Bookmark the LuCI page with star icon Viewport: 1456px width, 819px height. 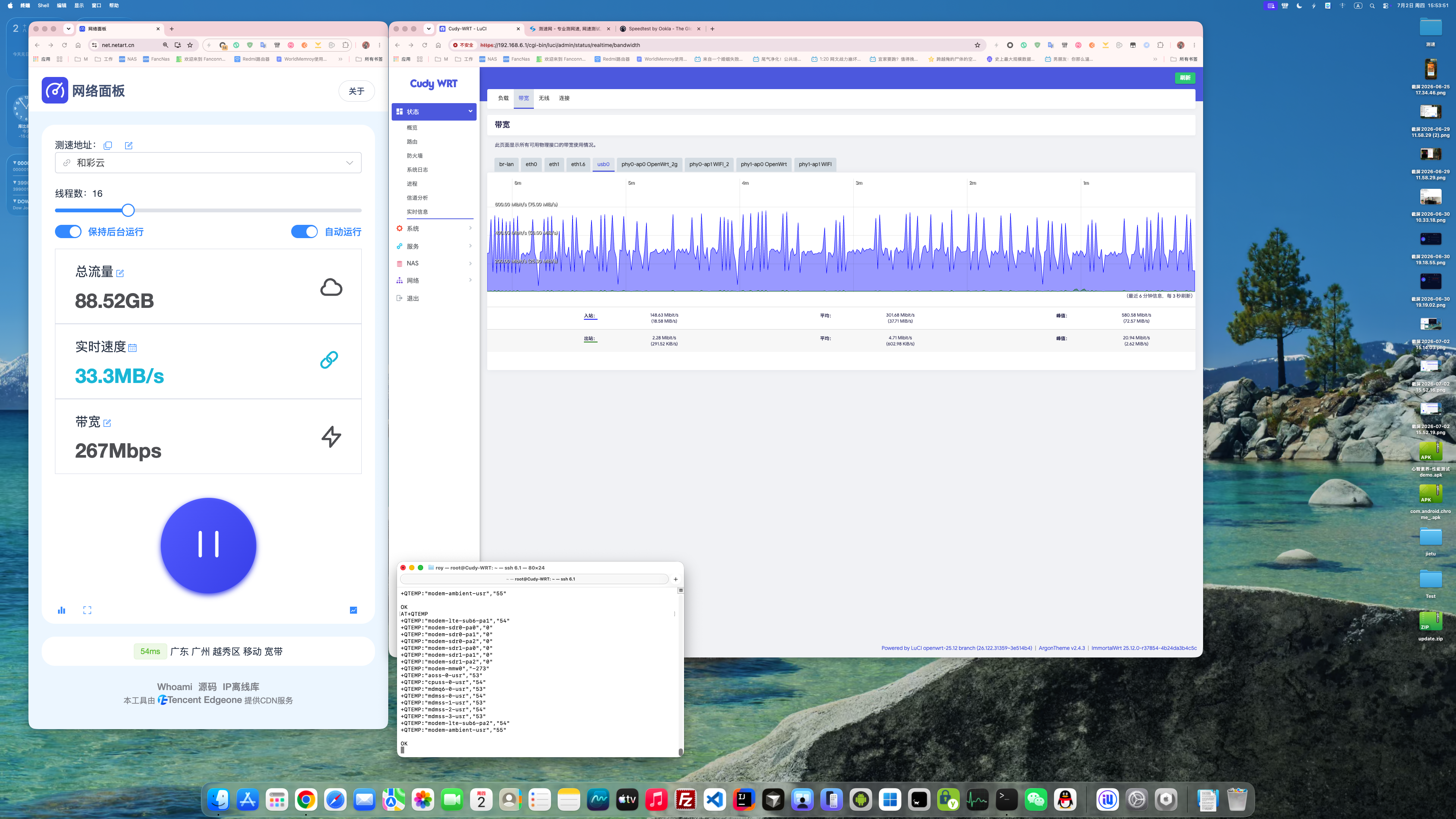point(977,45)
